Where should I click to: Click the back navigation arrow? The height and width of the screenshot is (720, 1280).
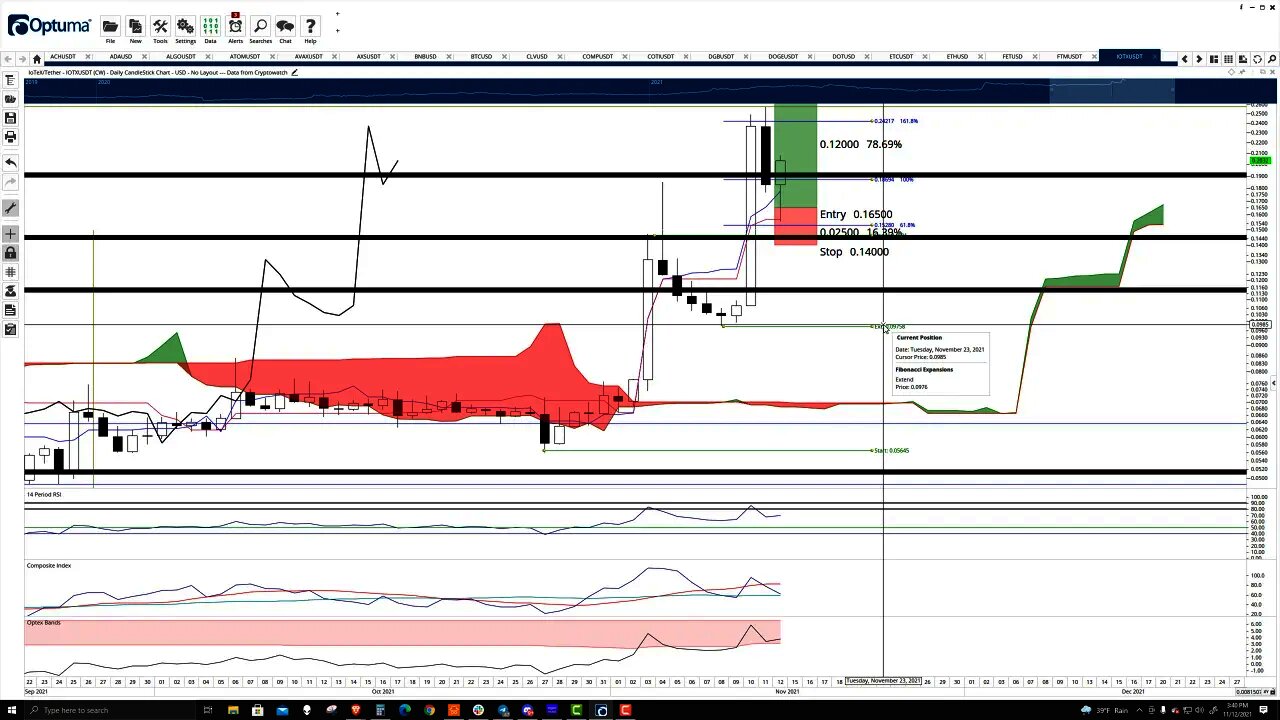coord(9,58)
